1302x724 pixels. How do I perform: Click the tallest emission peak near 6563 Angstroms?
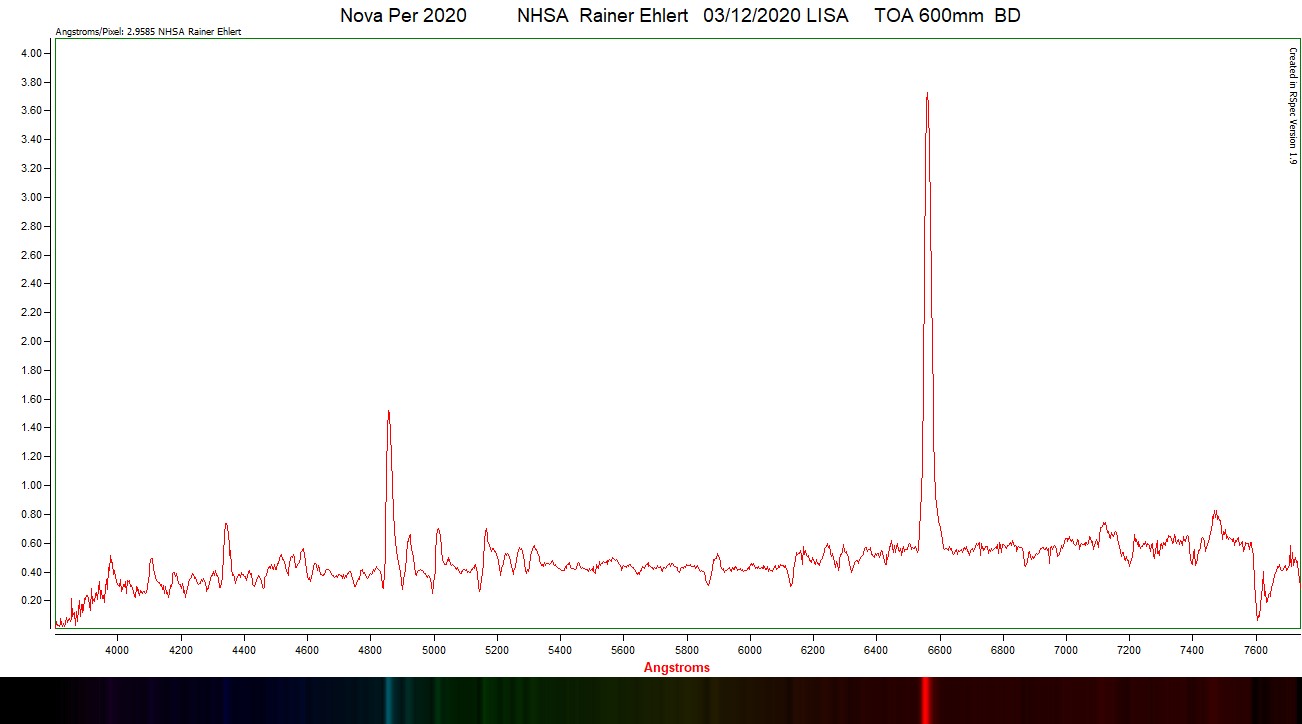click(927, 96)
